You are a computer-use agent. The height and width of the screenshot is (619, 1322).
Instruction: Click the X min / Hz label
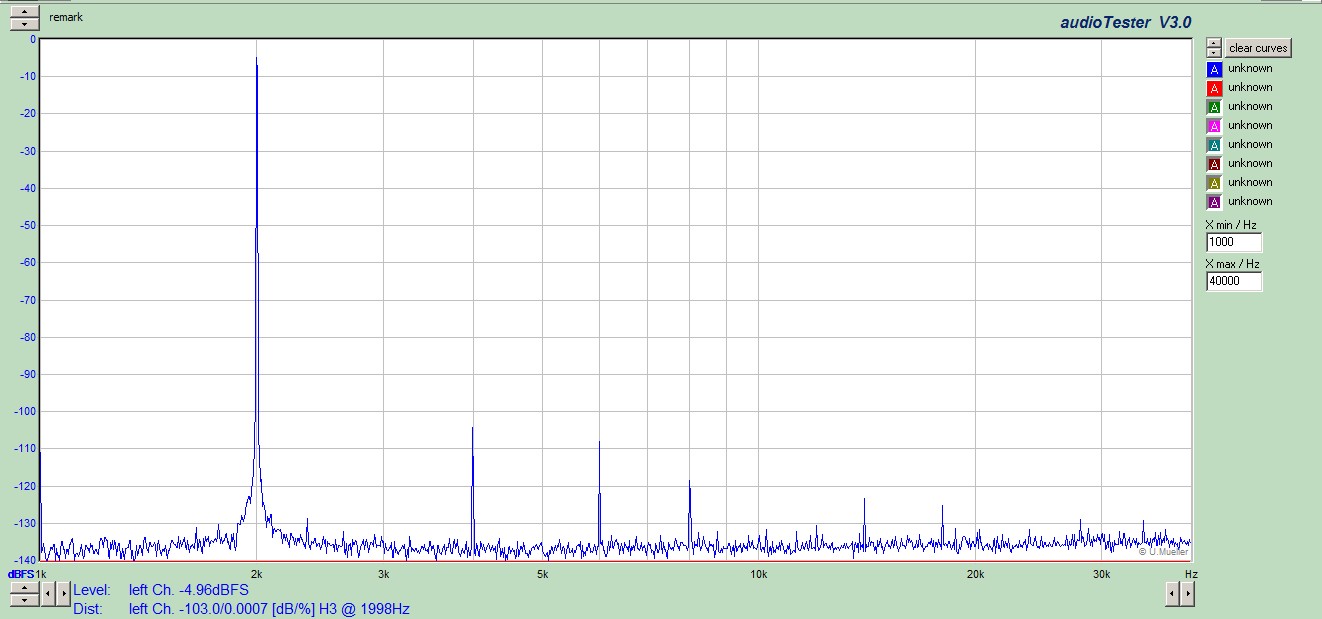pos(1232,224)
